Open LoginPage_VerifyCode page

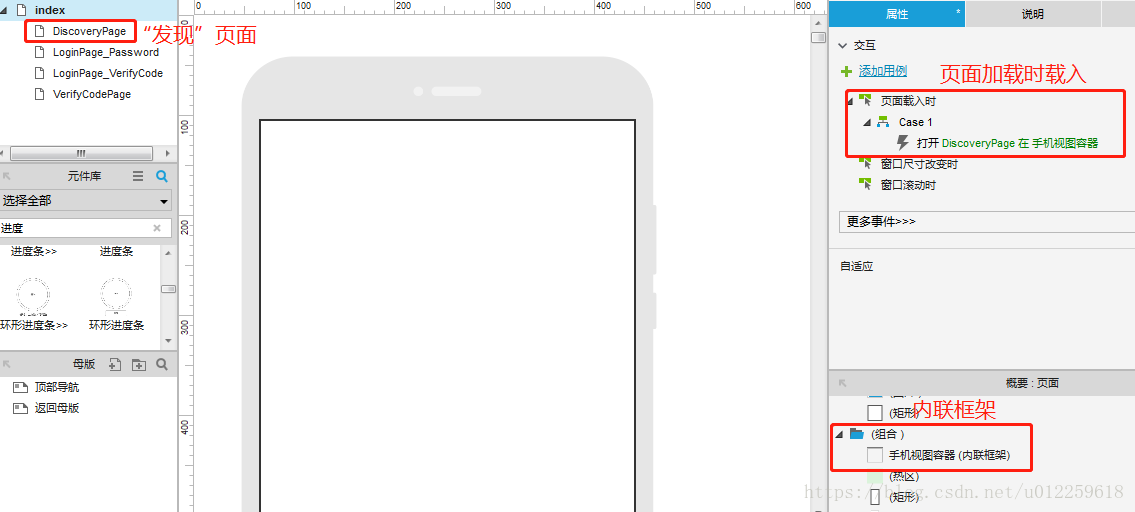108,73
